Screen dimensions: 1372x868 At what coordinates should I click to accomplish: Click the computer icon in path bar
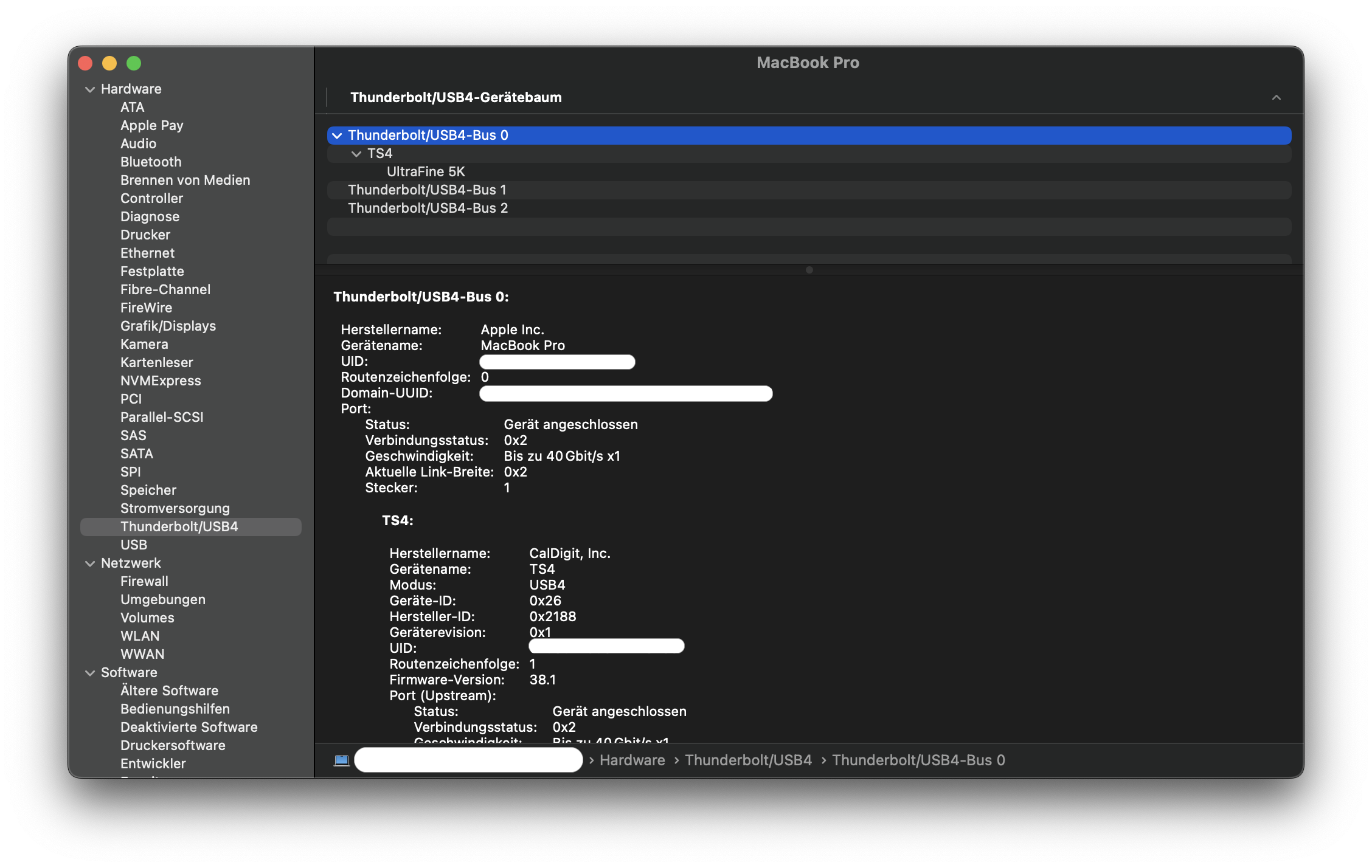[x=342, y=760]
